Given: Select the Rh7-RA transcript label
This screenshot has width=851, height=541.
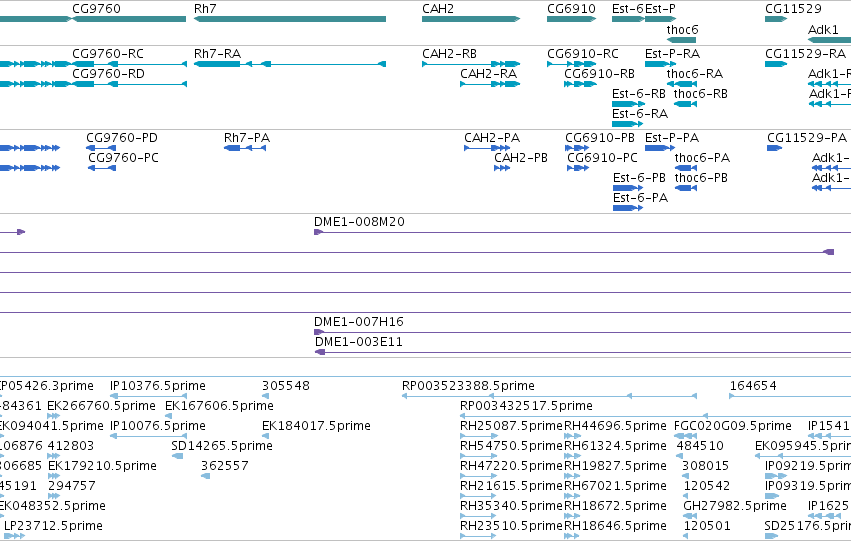Looking at the screenshot, I should (x=217, y=54).
